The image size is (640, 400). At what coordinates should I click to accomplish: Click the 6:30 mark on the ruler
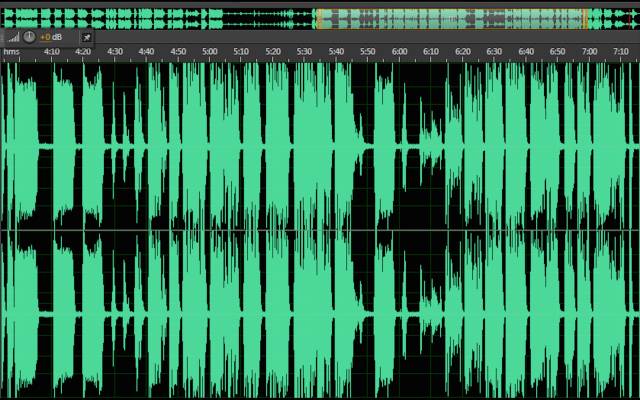[x=494, y=51]
